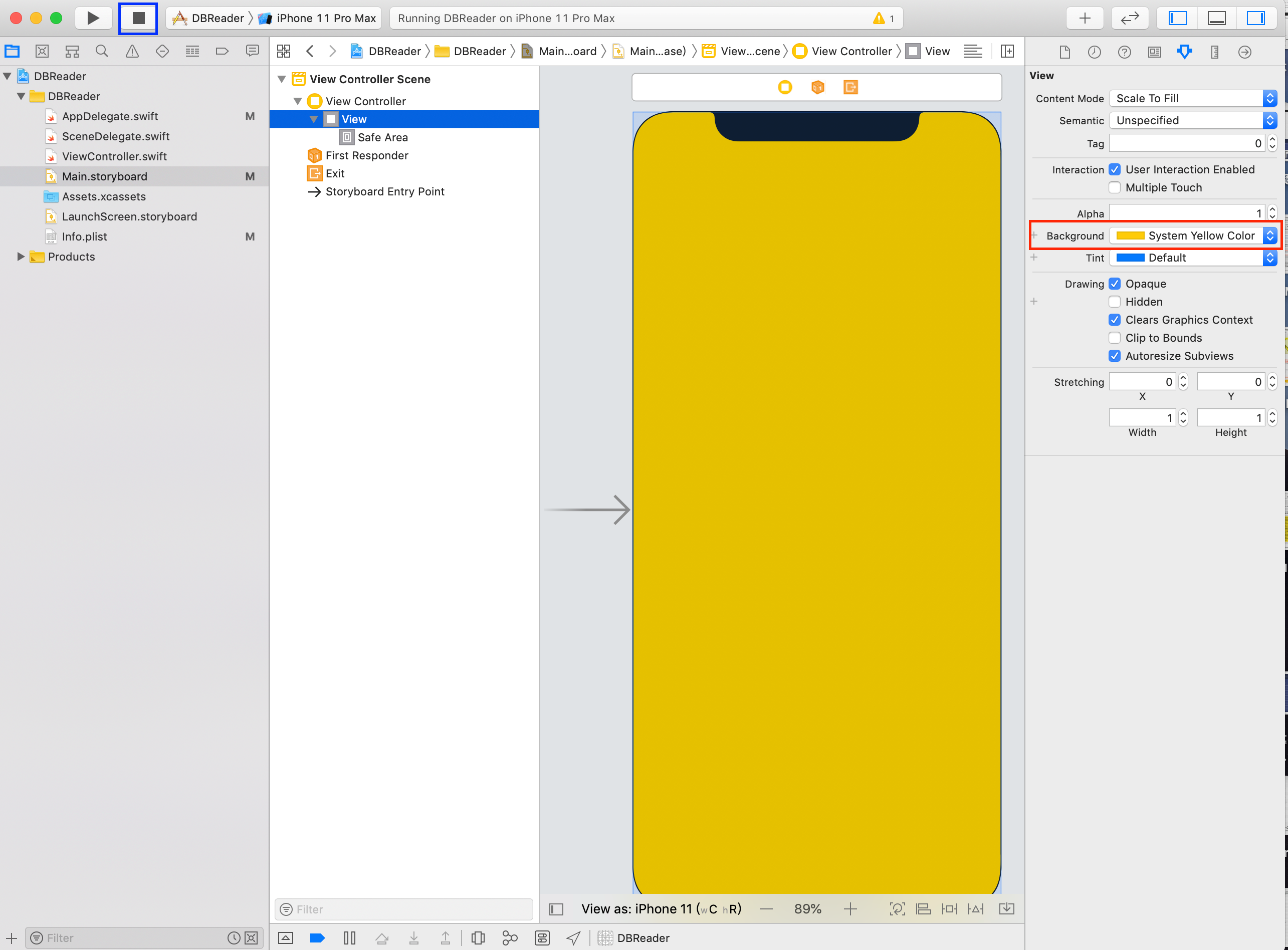Click the blue Tint color swatch
The height and width of the screenshot is (950, 1288).
1130,258
